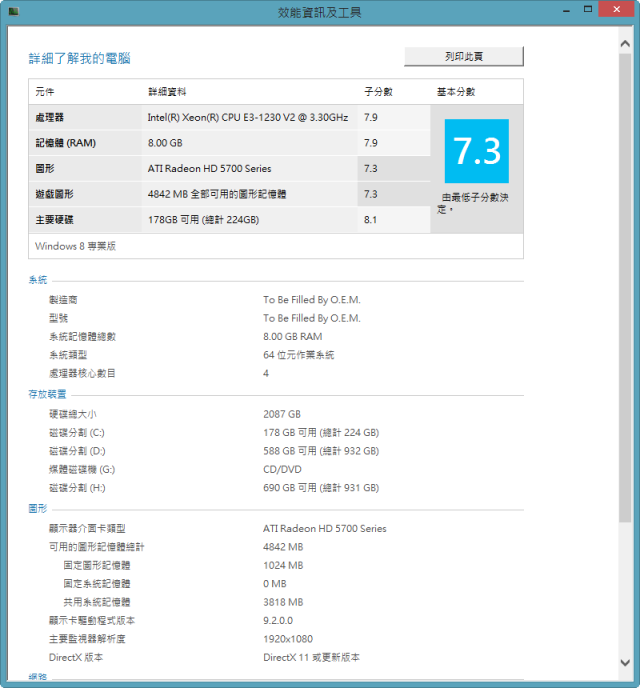Image resolution: width=640 pixels, height=688 pixels.
Task: Click the 系統 section heading
Action: point(38,280)
